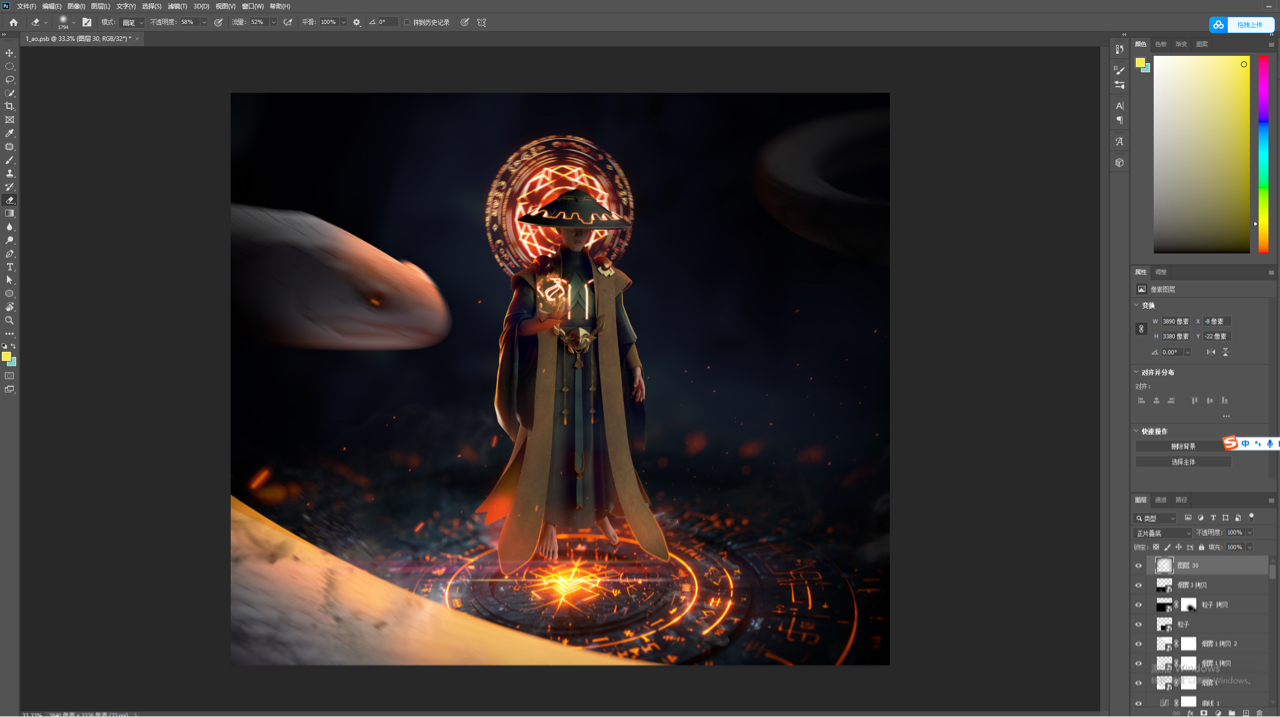Image resolution: width=1280 pixels, height=717 pixels.
Task: Click the blue 拖拽上传 cloud button
Action: [1241, 25]
